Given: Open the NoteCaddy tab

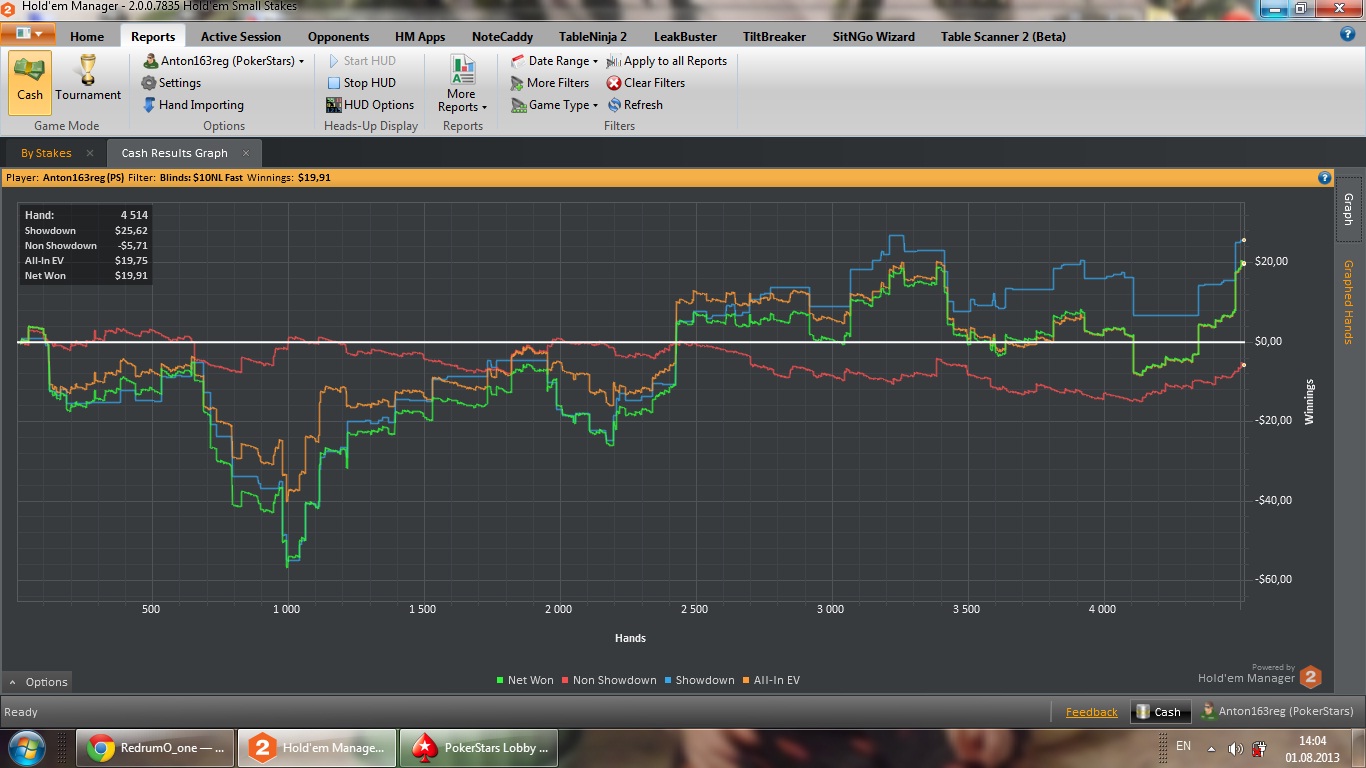Looking at the screenshot, I should [x=502, y=36].
